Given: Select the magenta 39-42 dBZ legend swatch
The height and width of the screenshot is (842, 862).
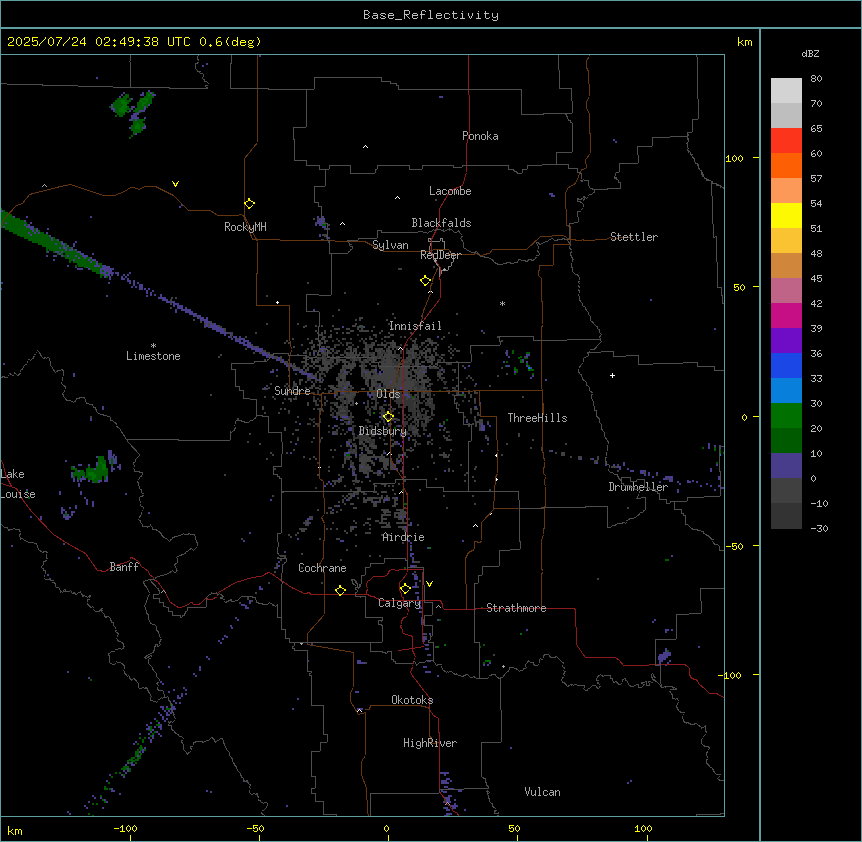Looking at the screenshot, I should (x=786, y=315).
